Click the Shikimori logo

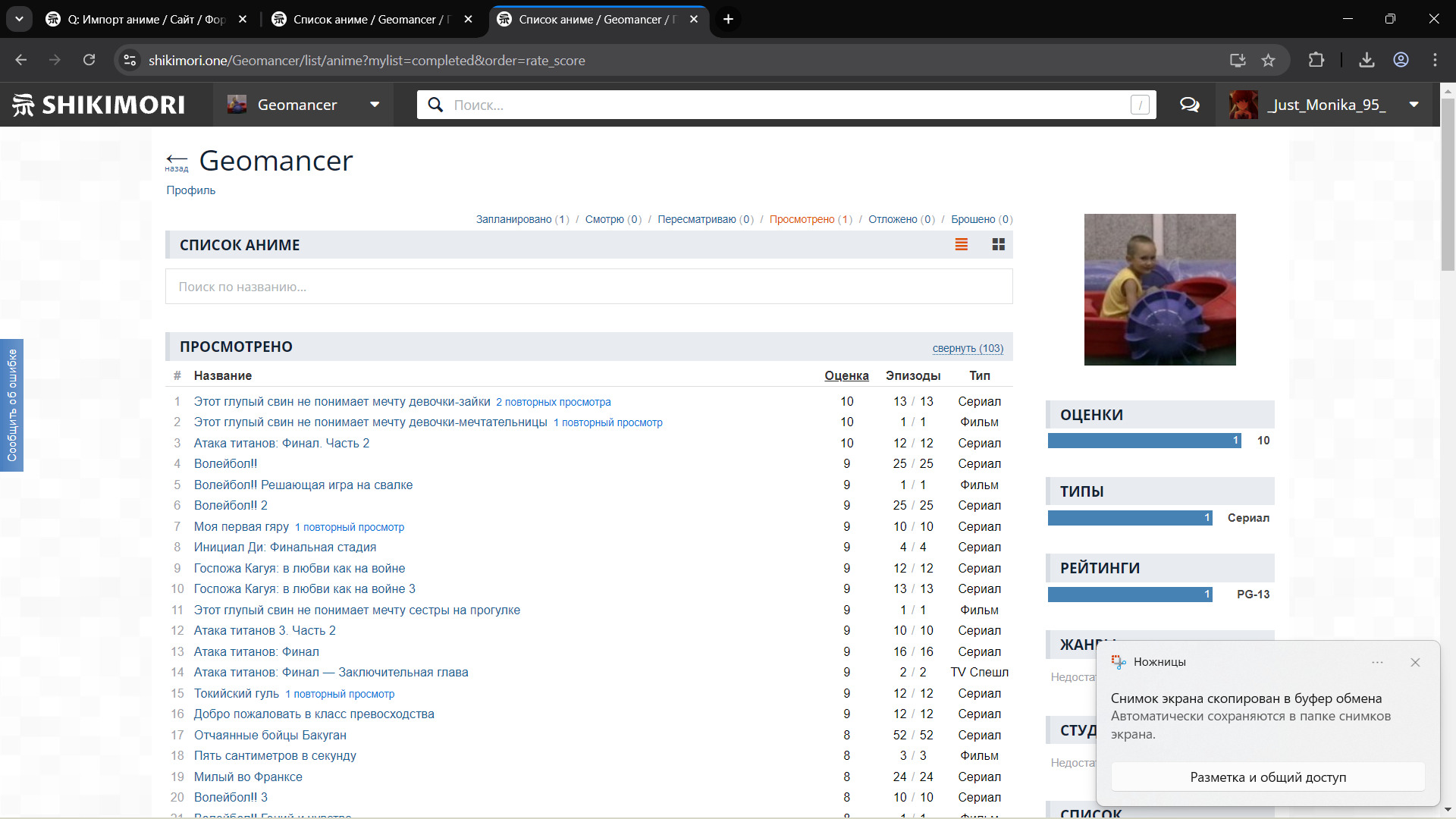pyautogui.click(x=99, y=105)
